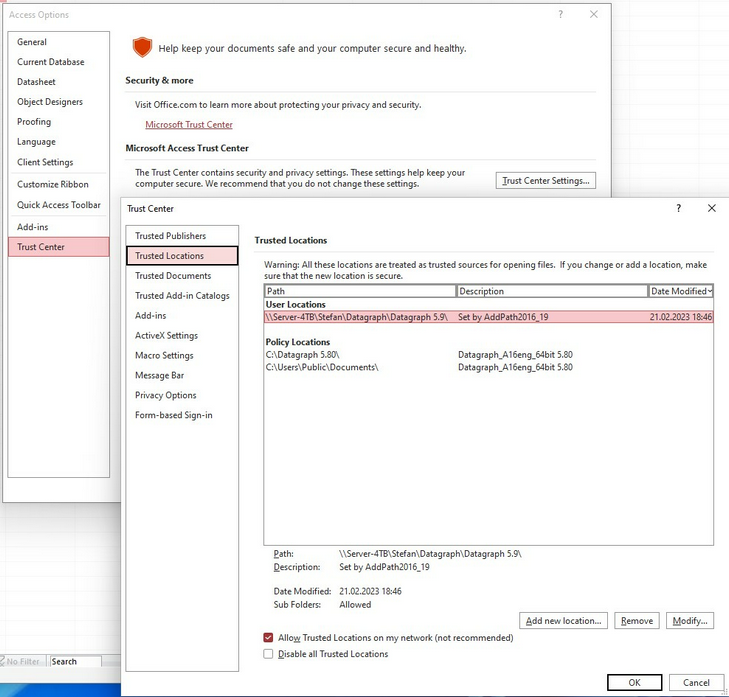Click the Modify button
The width and height of the screenshot is (729, 697).
[x=689, y=621]
